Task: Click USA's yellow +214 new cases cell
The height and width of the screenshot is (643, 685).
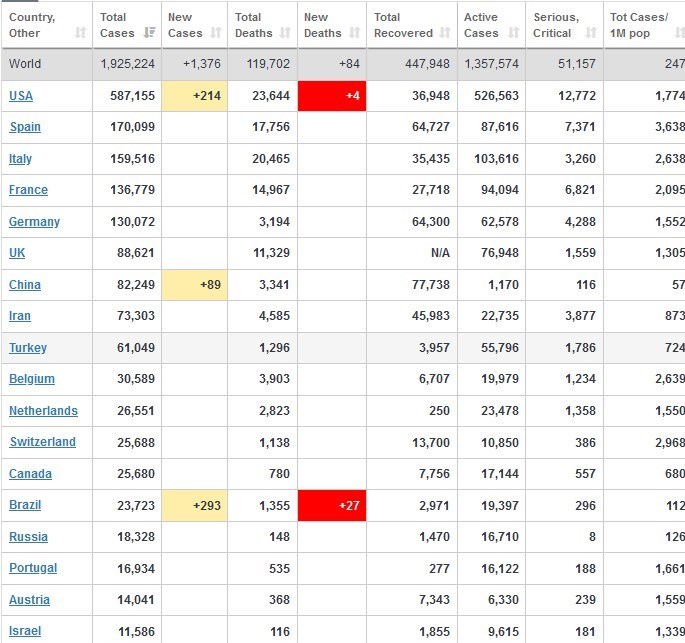Action: click(194, 96)
